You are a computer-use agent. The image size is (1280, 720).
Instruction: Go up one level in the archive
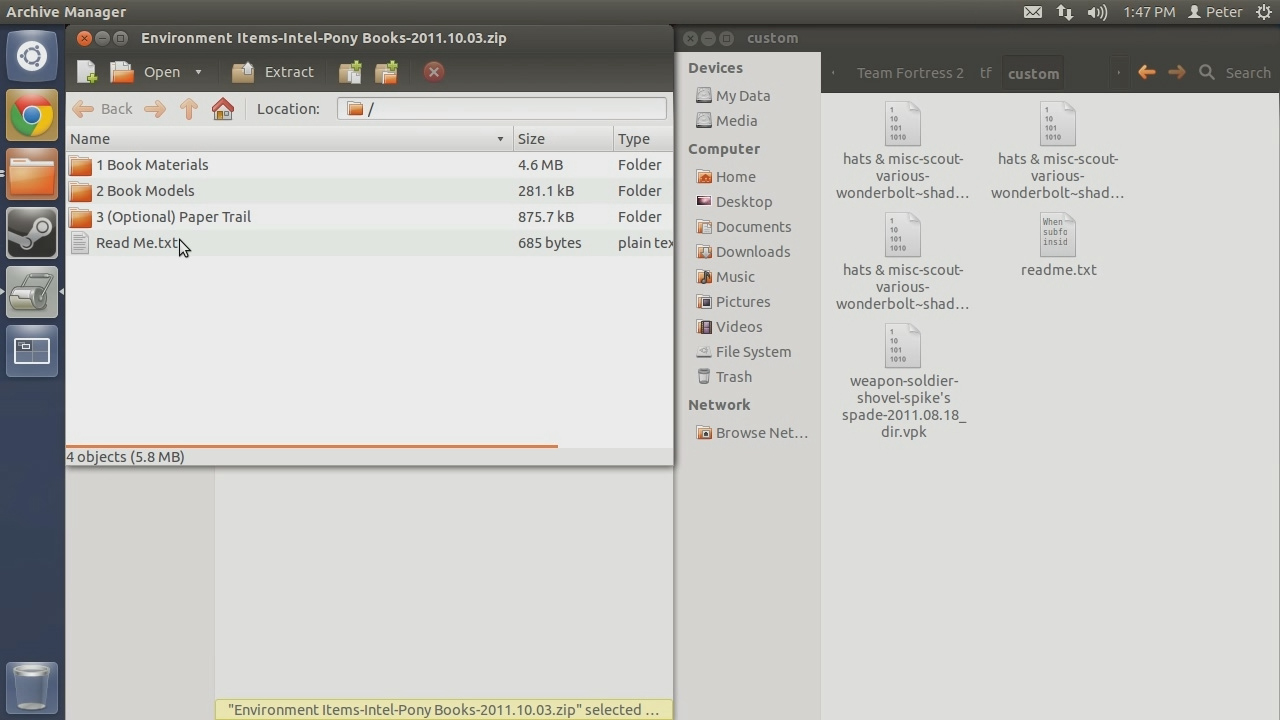click(189, 109)
